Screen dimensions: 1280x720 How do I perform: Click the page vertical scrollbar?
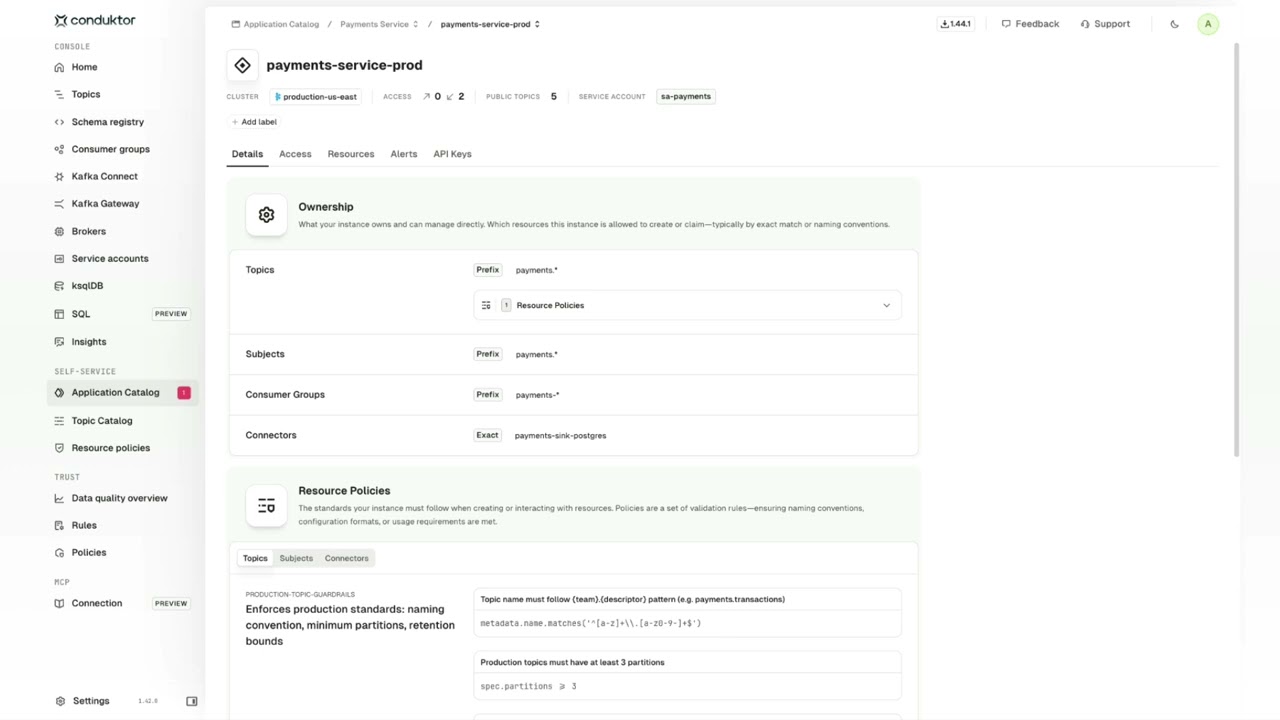[1237, 250]
